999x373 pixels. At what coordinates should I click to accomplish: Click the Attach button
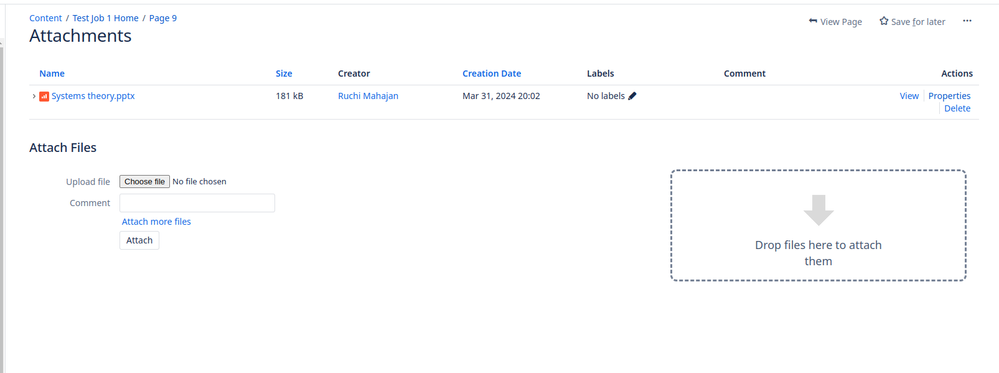pyautogui.click(x=140, y=240)
